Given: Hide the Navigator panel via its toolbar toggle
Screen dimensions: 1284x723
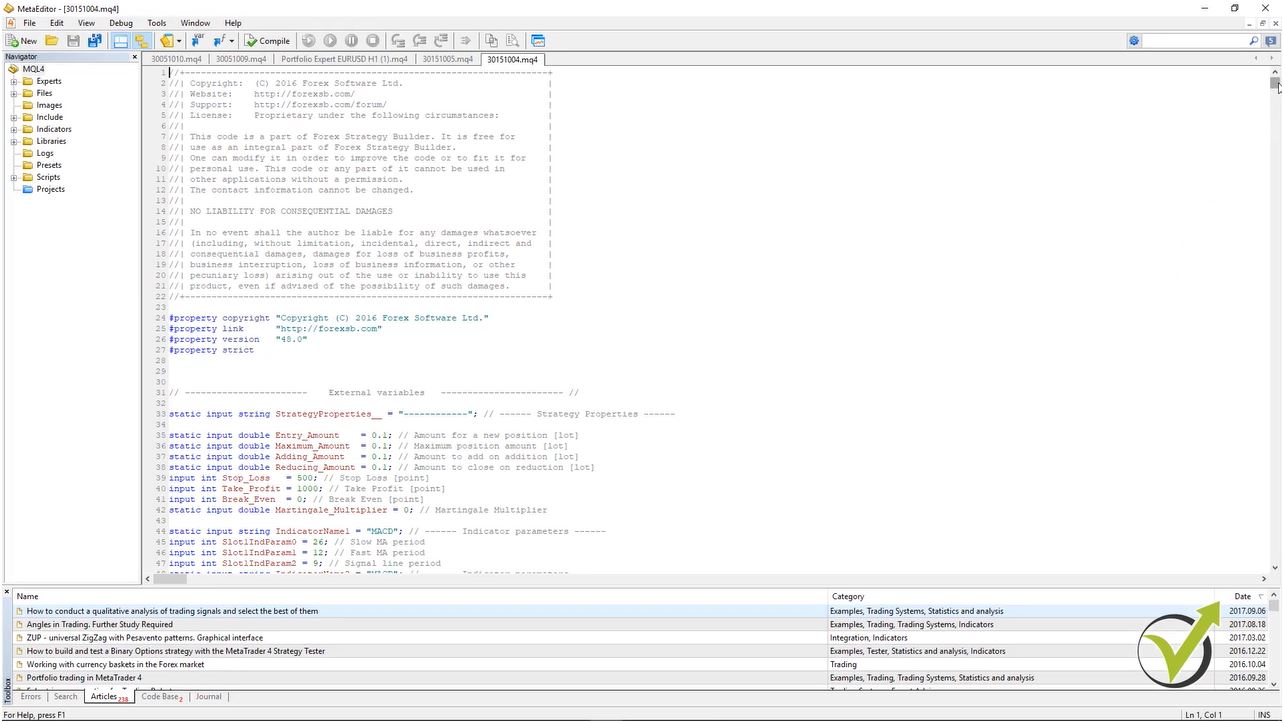Looking at the screenshot, I should click(x=139, y=40).
